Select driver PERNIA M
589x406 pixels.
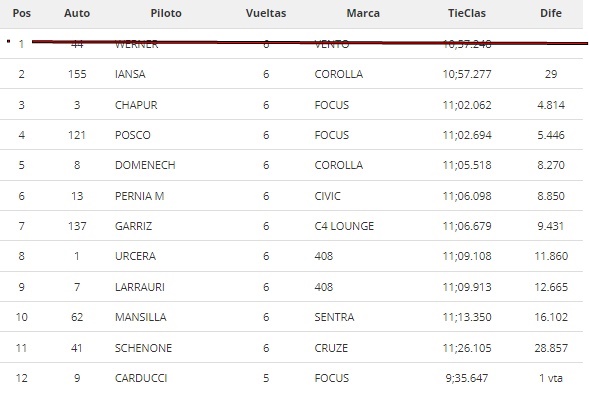[139, 196]
